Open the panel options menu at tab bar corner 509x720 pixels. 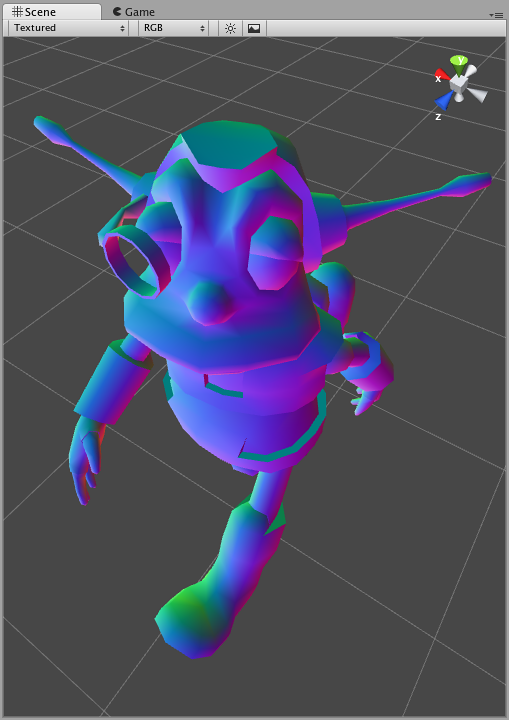click(496, 15)
